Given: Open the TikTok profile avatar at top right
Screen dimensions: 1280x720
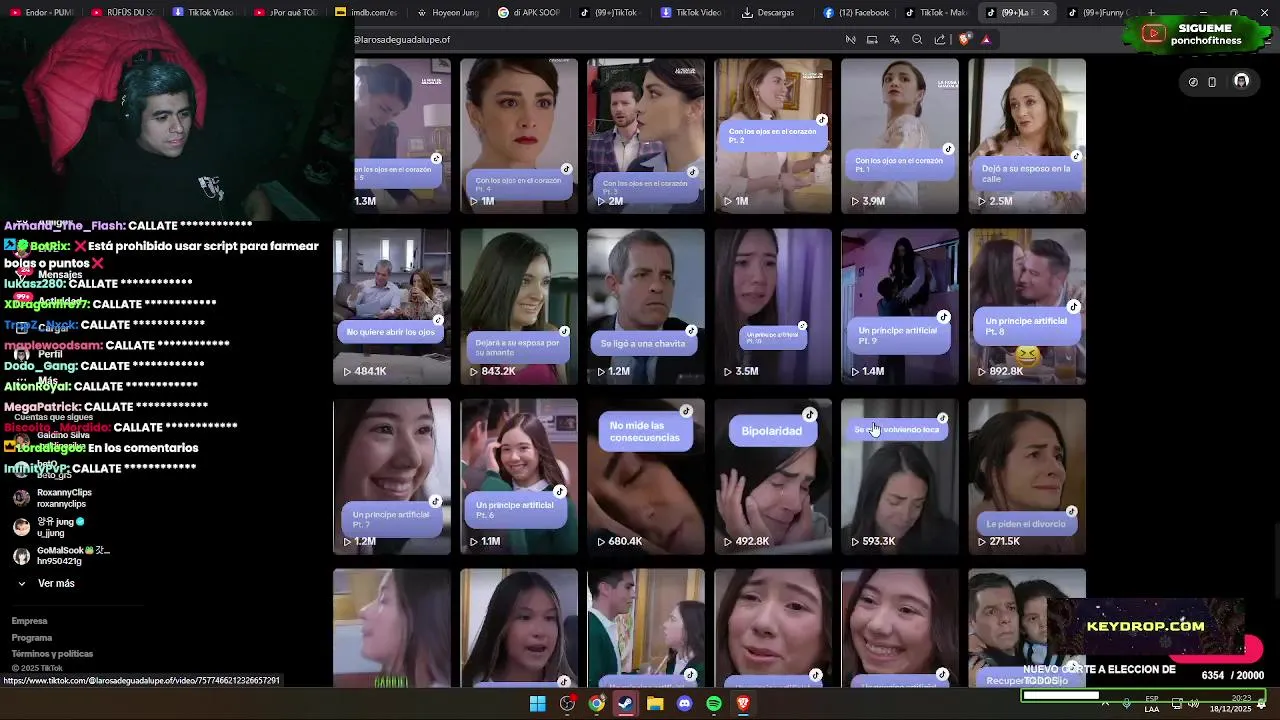Looking at the screenshot, I should pyautogui.click(x=1241, y=81).
